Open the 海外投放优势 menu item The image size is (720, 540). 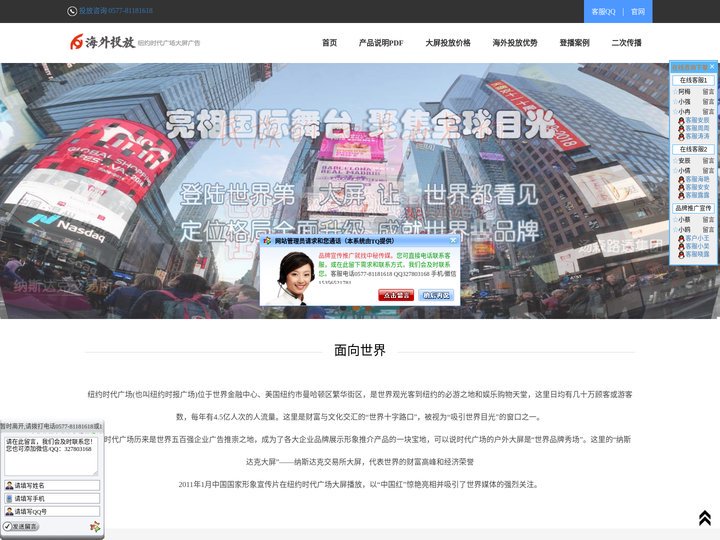tap(515, 43)
